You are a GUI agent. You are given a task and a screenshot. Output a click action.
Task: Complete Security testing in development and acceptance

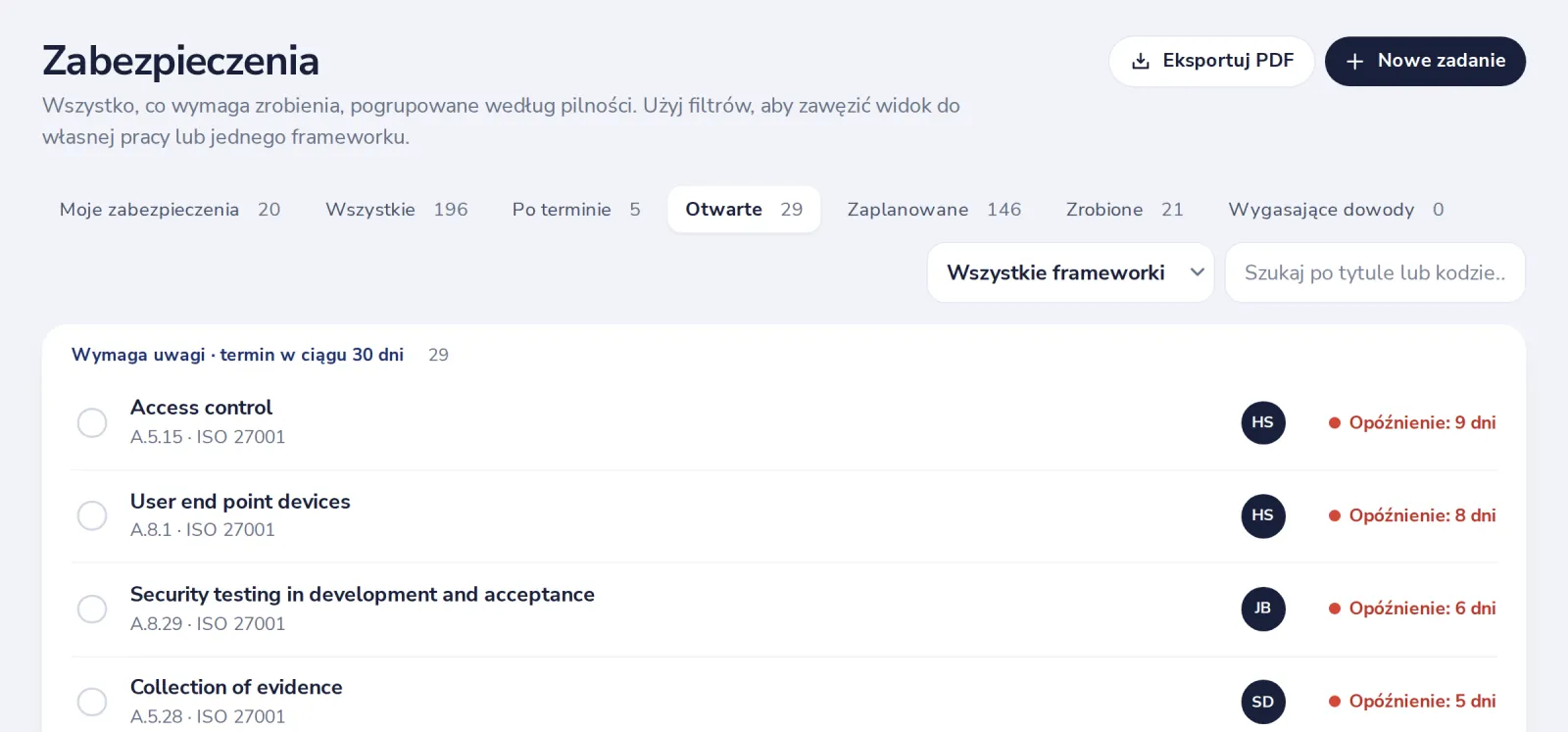coord(92,609)
